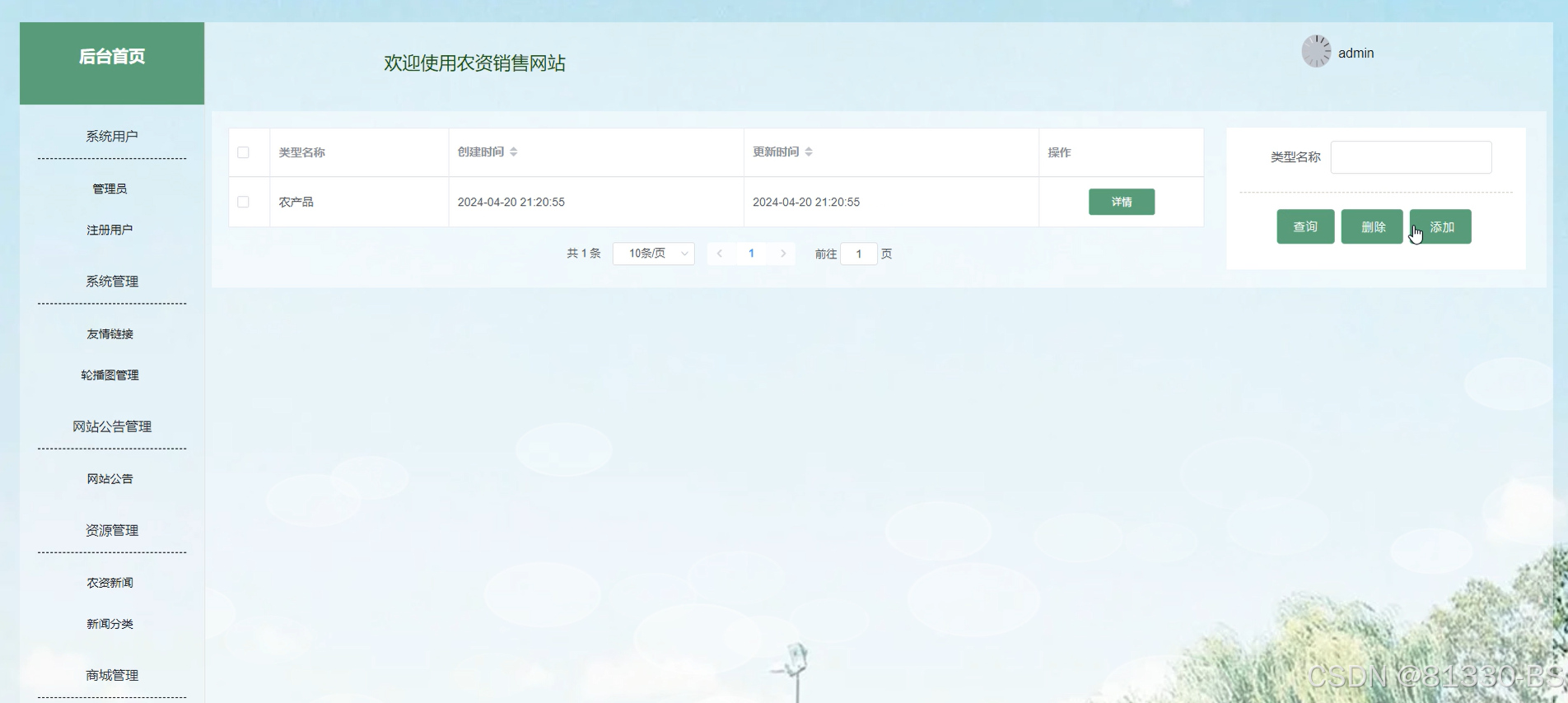Expand 商城管理 menu group
1568x703 pixels.
(x=112, y=675)
